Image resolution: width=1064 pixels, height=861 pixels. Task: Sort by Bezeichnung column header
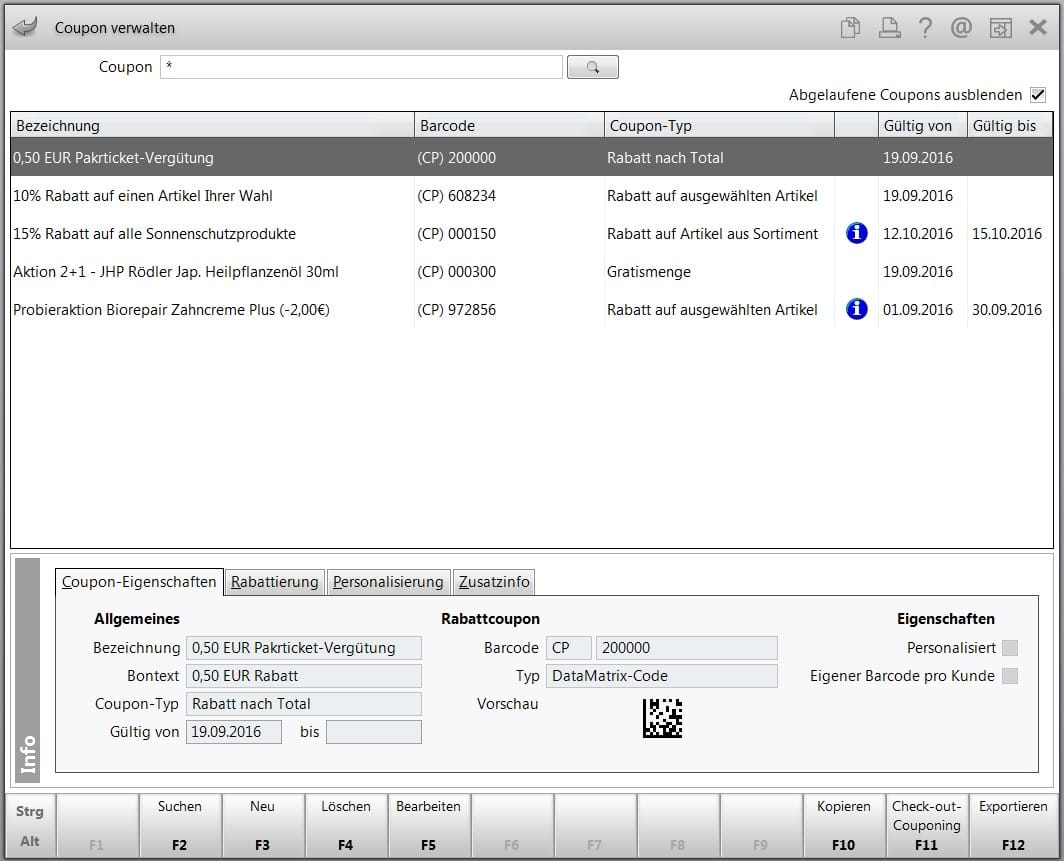(212, 126)
